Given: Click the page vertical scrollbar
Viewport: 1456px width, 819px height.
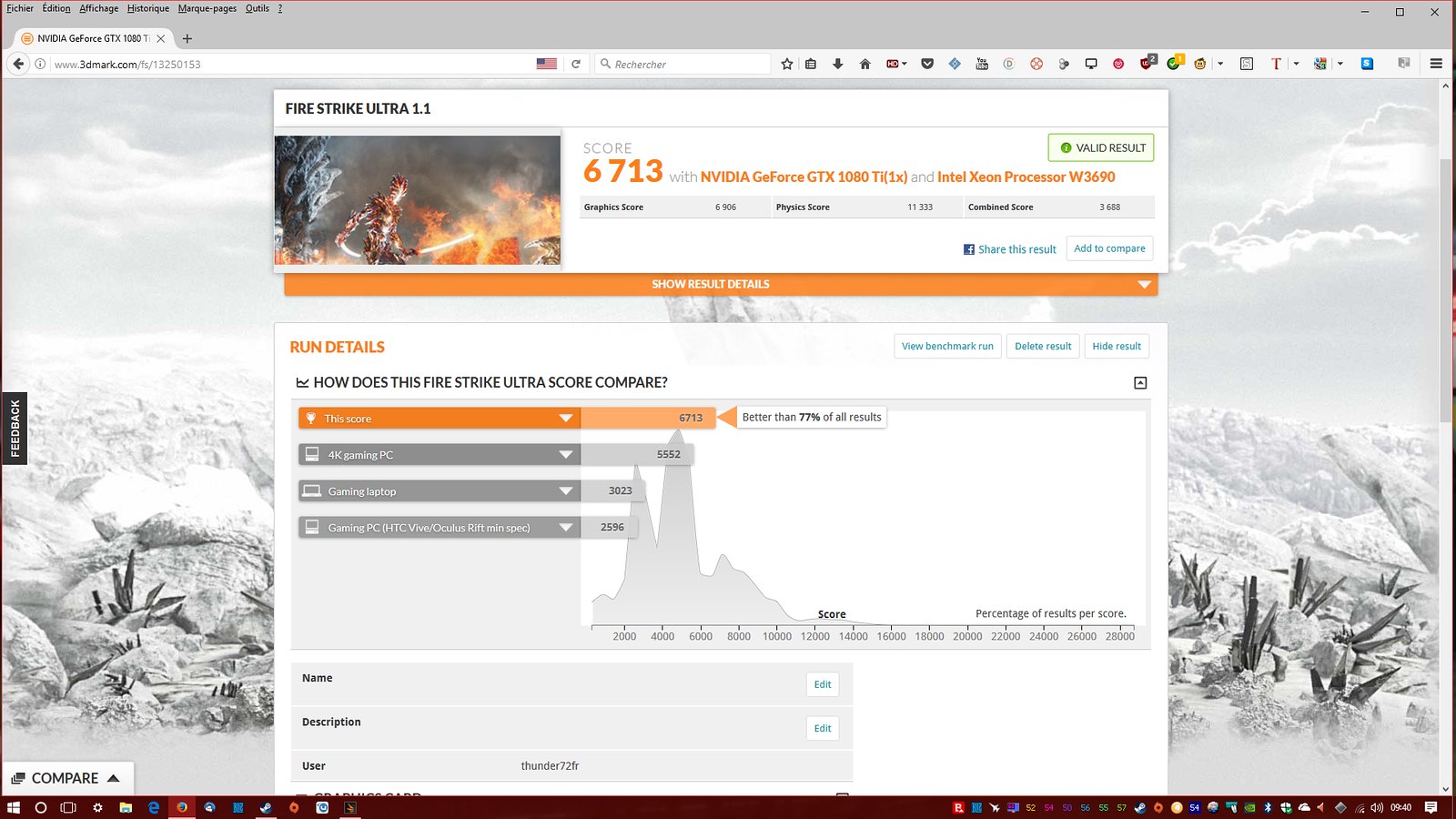Looking at the screenshot, I should click(1446, 291).
